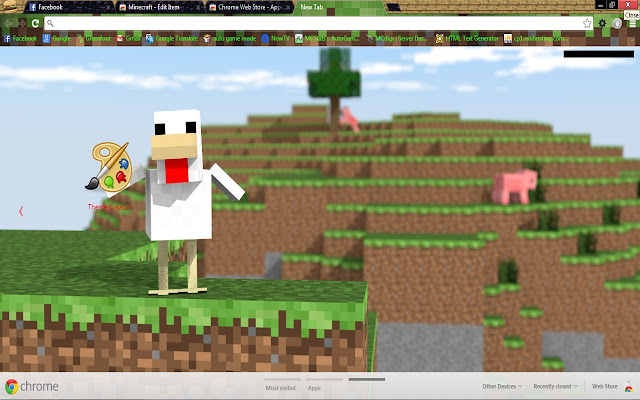Open the HTML Text Generator bookmark

click(467, 39)
